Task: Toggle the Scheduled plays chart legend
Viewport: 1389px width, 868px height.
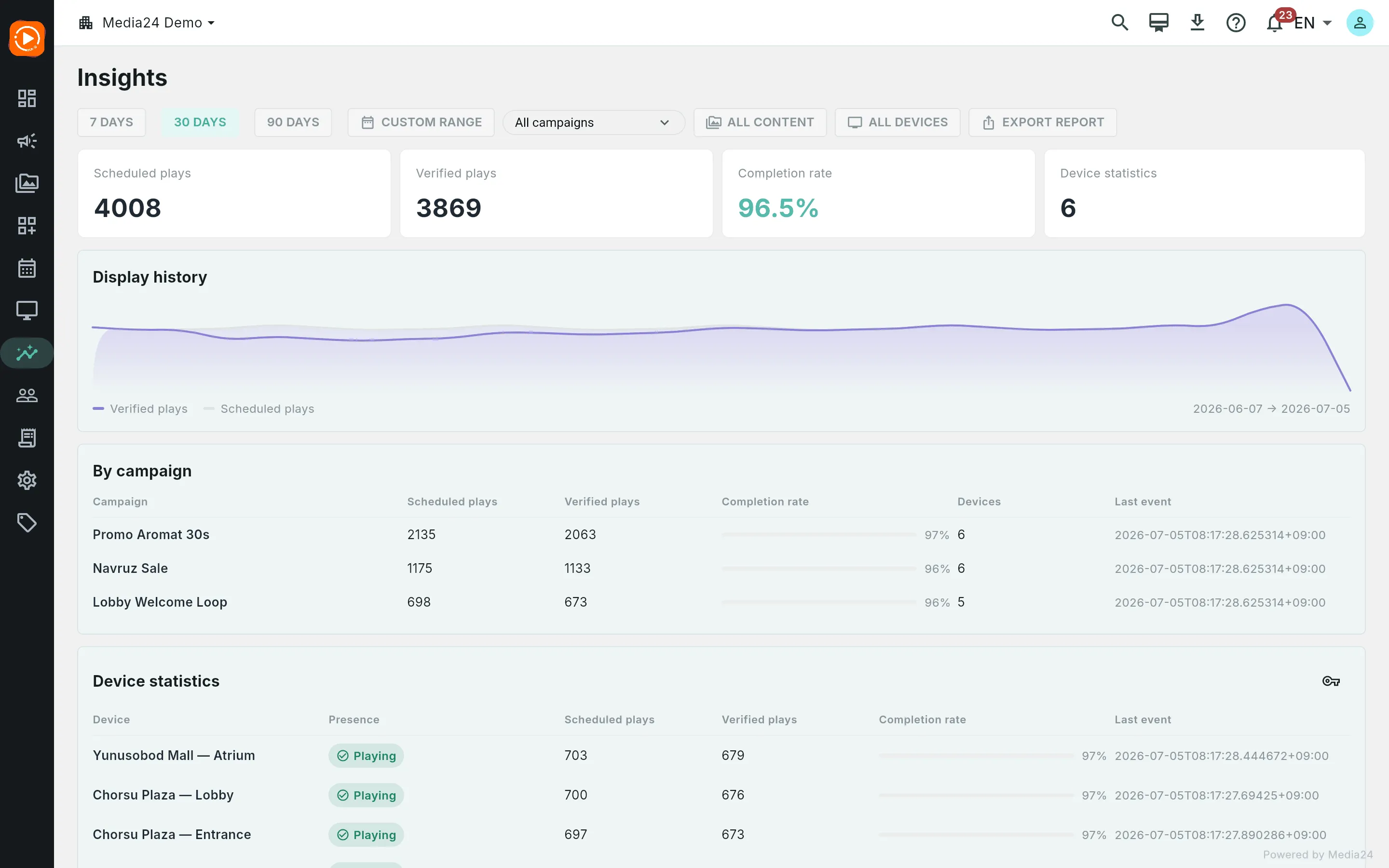Action: [259, 409]
